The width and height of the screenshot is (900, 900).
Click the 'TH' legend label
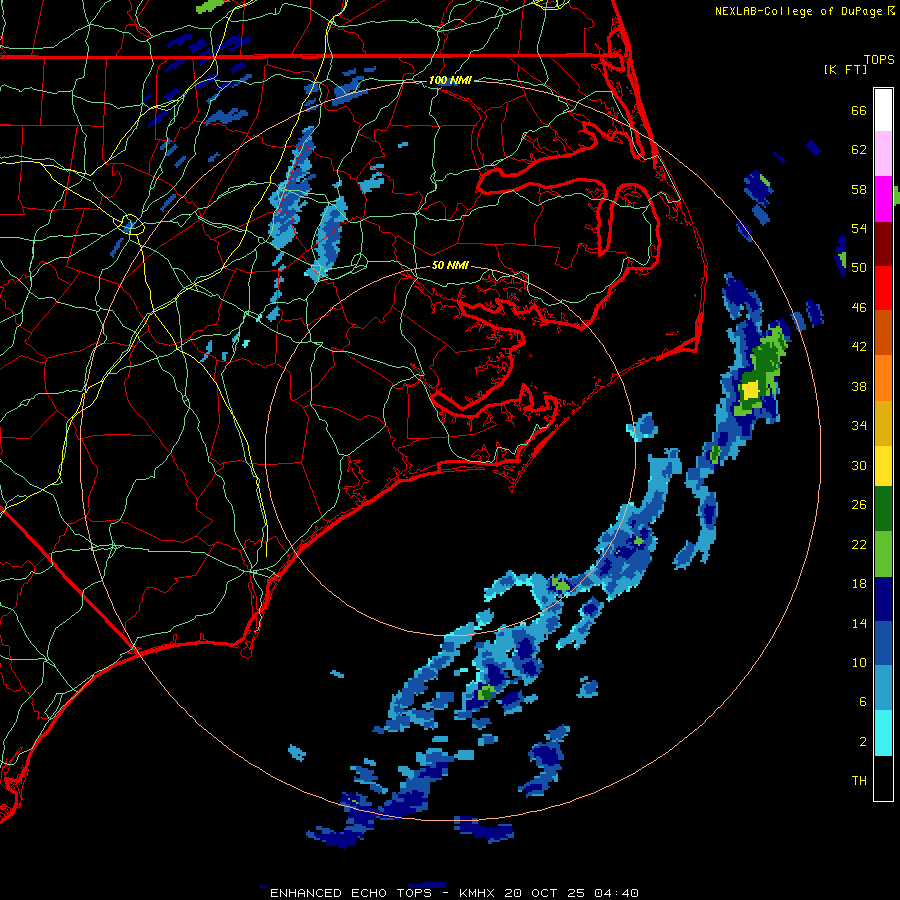click(x=859, y=780)
